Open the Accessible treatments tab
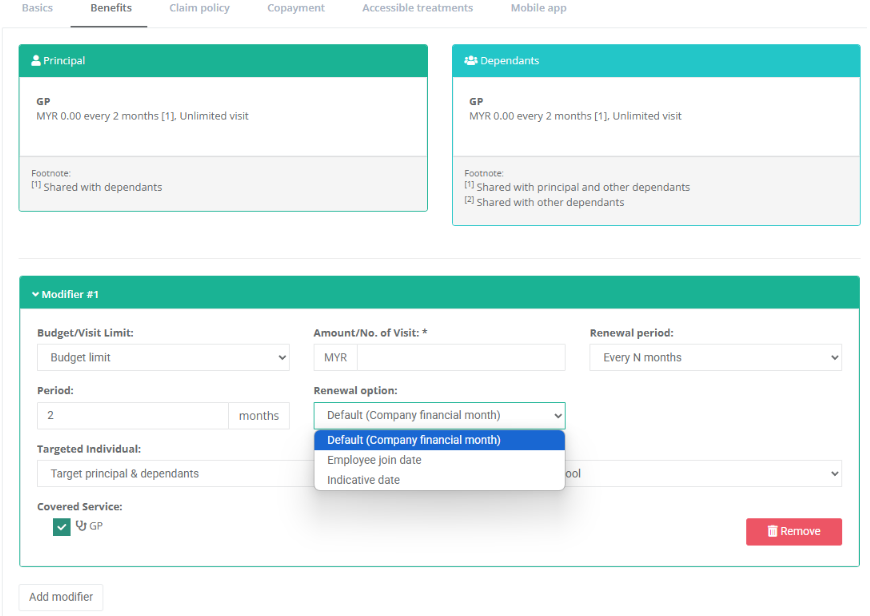The image size is (870, 616). 417,8
